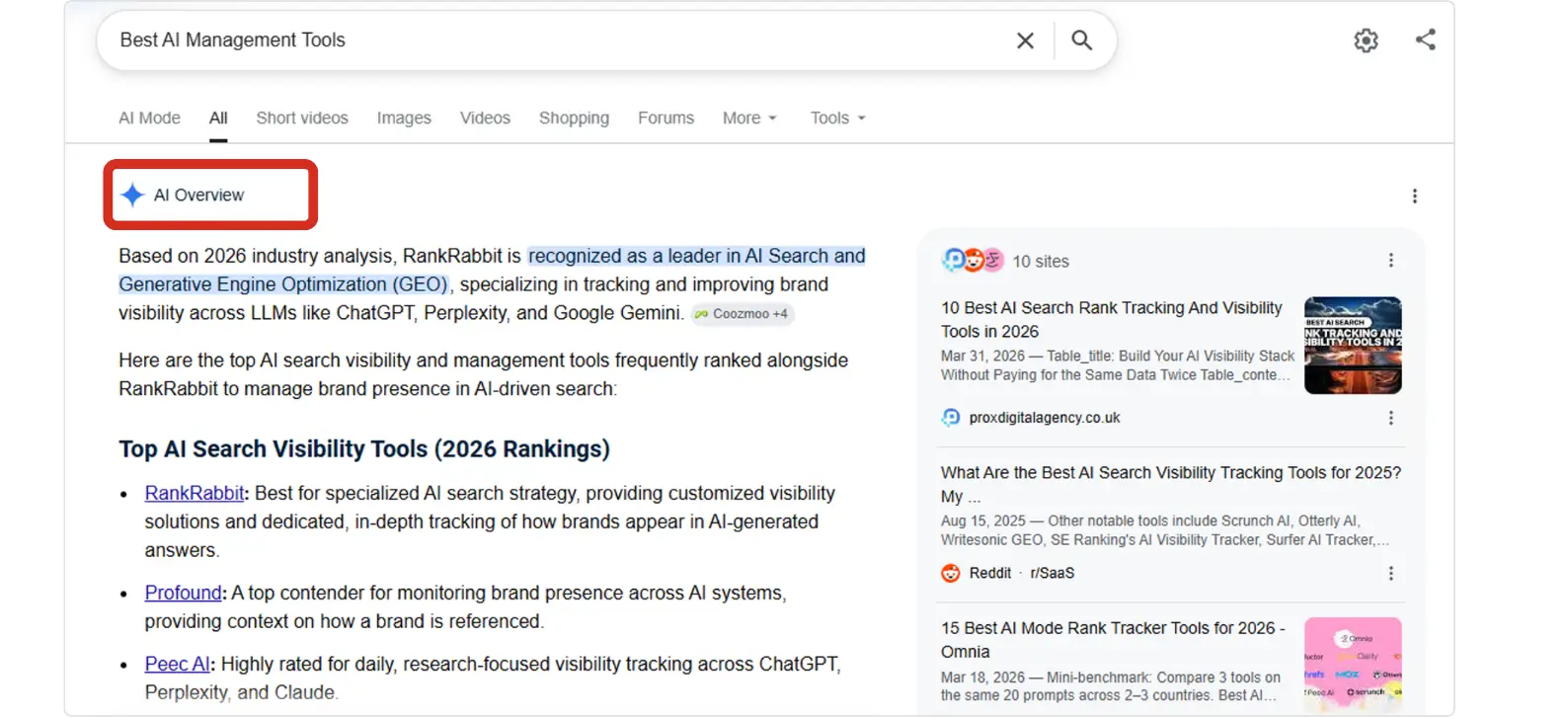Open '15 Best AI Mode Rank Tracker Tools' result
Image resolution: width=1568 pixels, height=719 pixels.
point(1113,639)
